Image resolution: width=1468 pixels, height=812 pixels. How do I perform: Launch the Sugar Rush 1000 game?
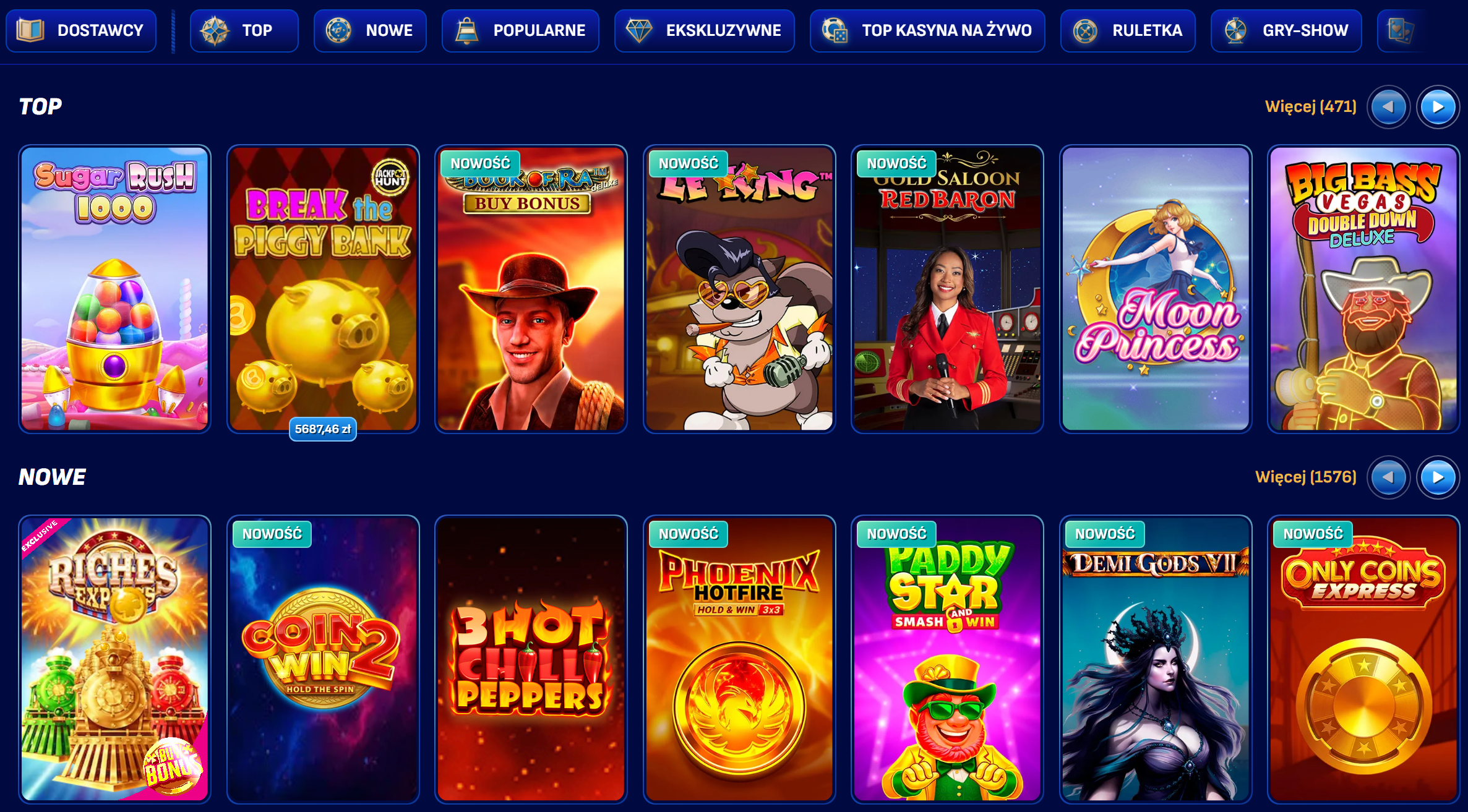pyautogui.click(x=115, y=289)
